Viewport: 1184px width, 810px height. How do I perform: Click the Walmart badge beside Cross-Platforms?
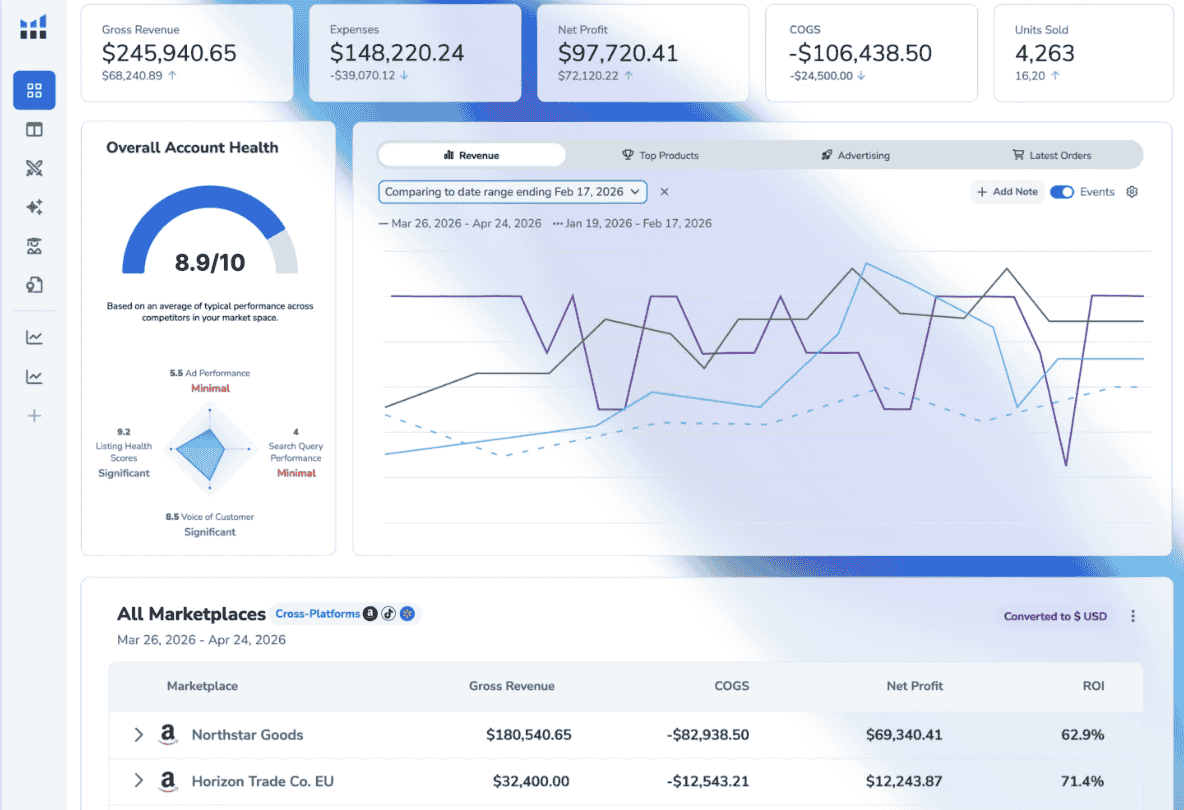407,614
